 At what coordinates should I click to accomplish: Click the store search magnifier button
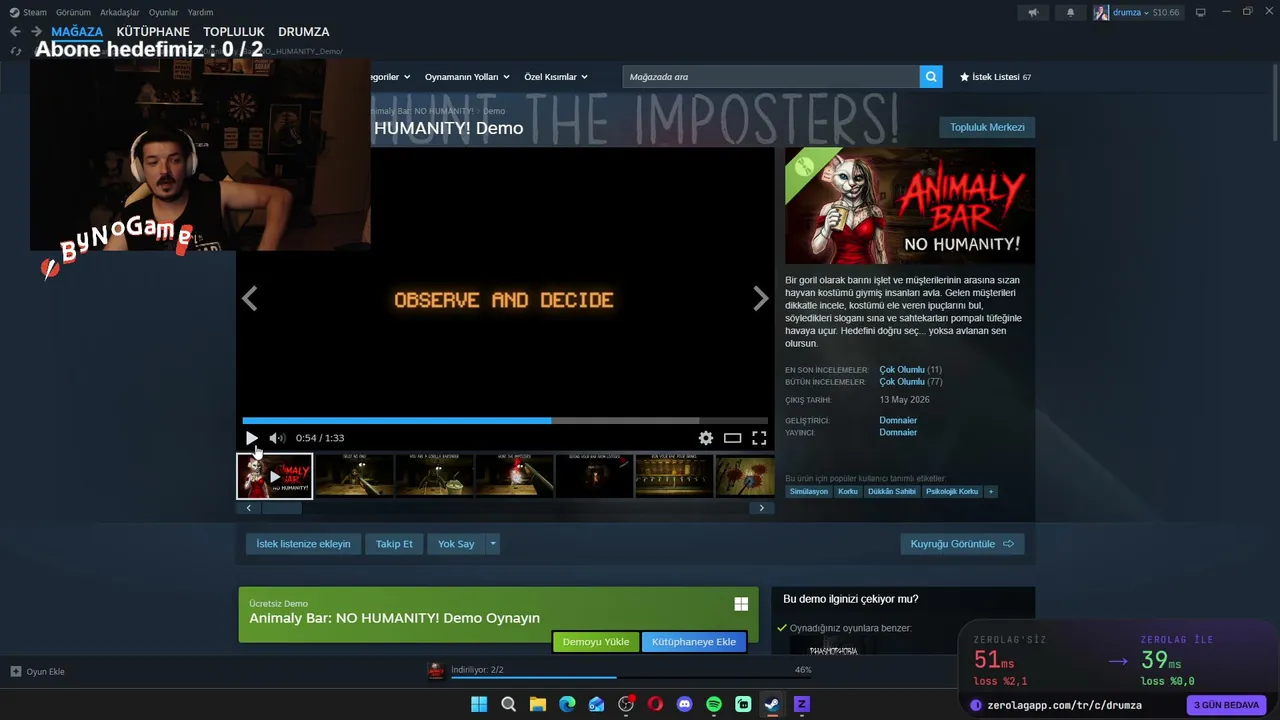tap(931, 77)
